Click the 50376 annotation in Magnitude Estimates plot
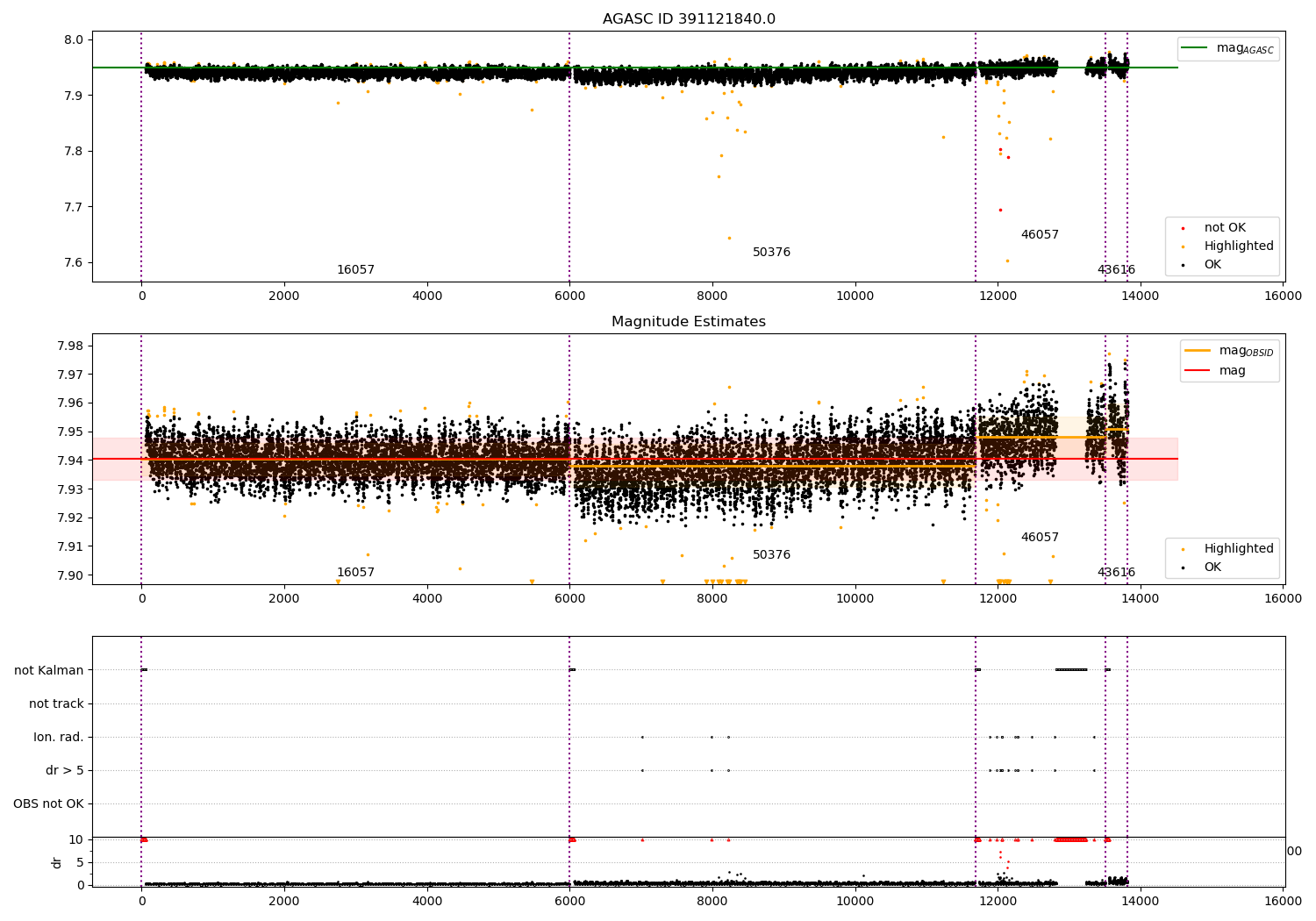The height and width of the screenshot is (921, 1316). [771, 555]
